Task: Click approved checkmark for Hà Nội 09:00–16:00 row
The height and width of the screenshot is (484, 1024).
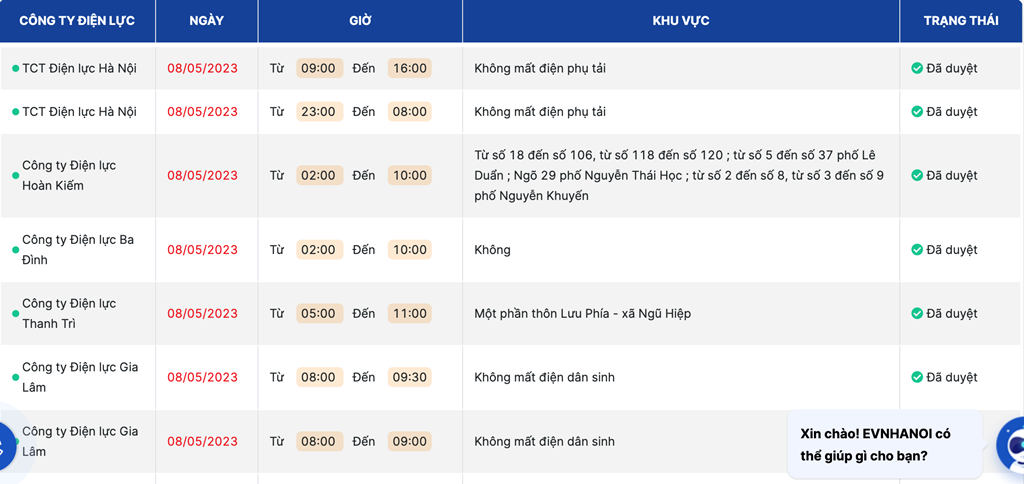Action: 917,69
